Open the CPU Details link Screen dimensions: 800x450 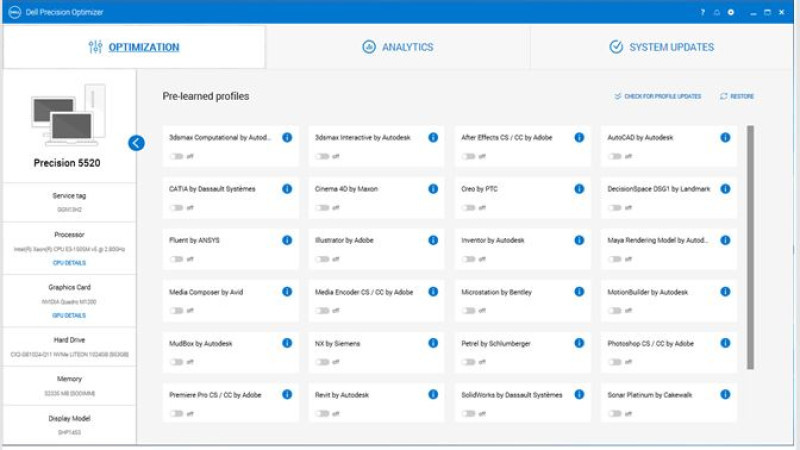(x=69, y=263)
